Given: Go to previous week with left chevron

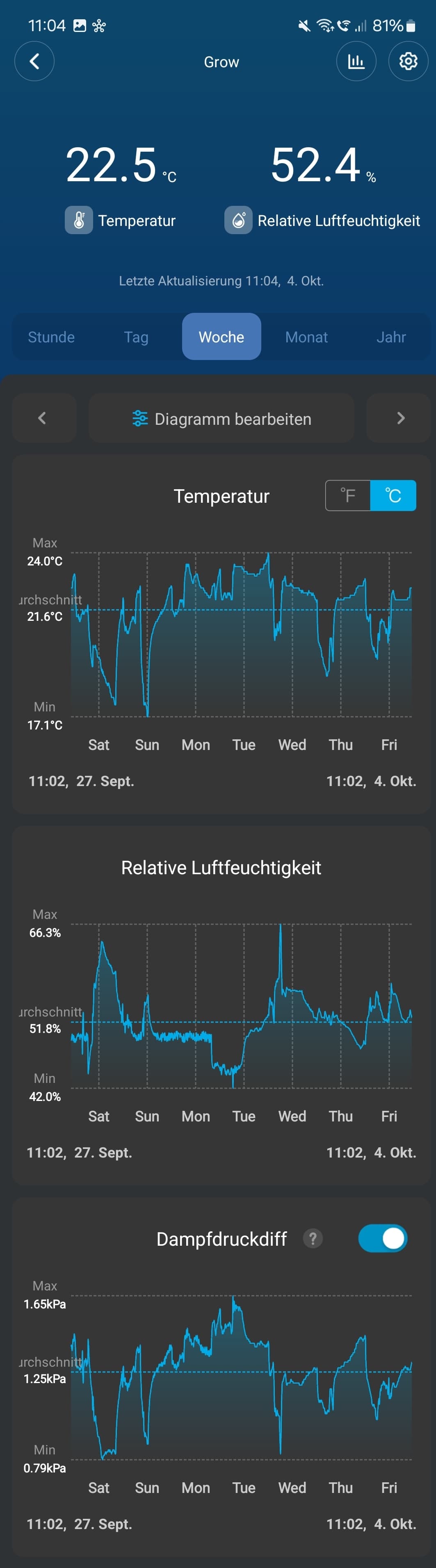Looking at the screenshot, I should pos(43,418).
